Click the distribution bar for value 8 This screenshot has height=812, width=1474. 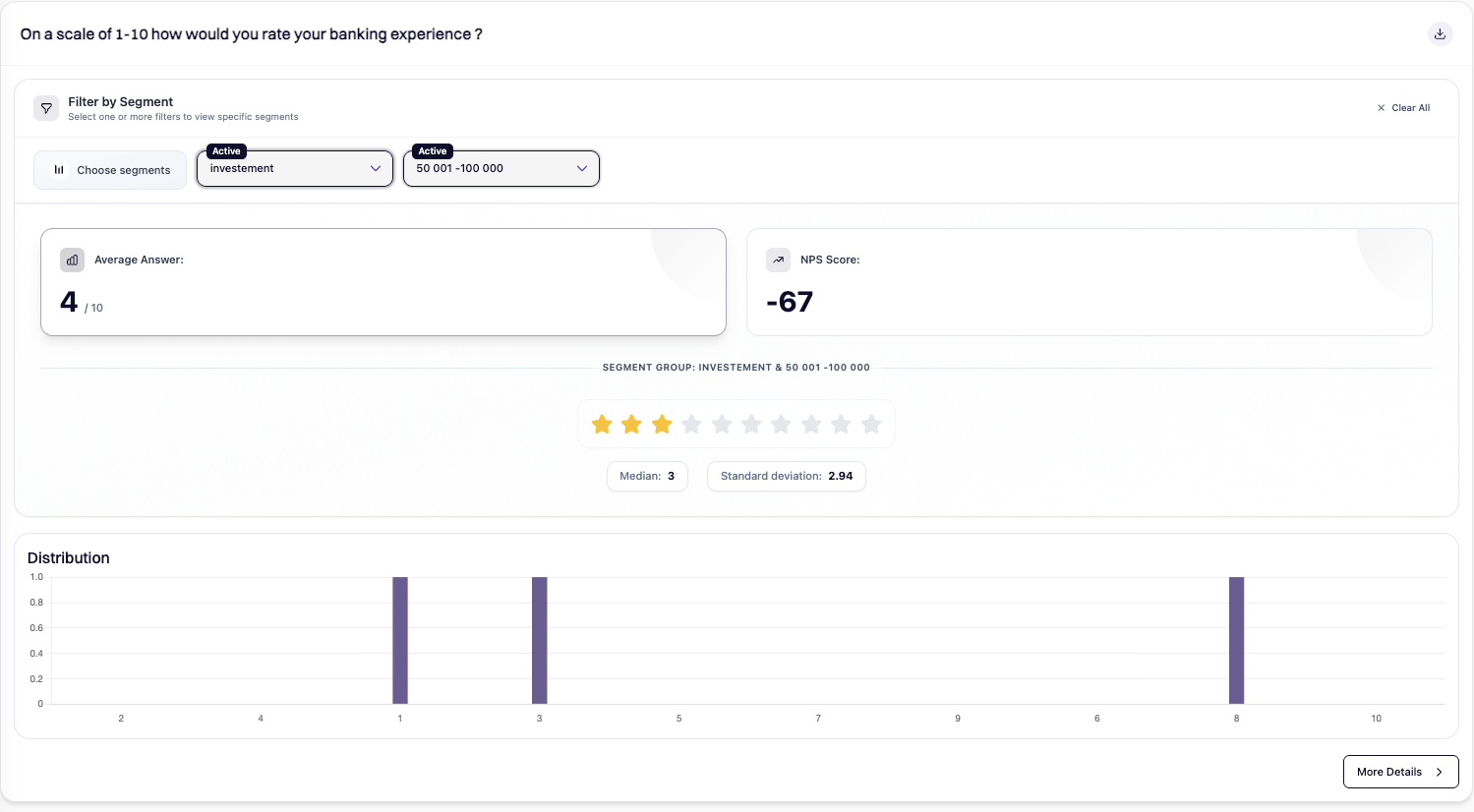point(1236,640)
